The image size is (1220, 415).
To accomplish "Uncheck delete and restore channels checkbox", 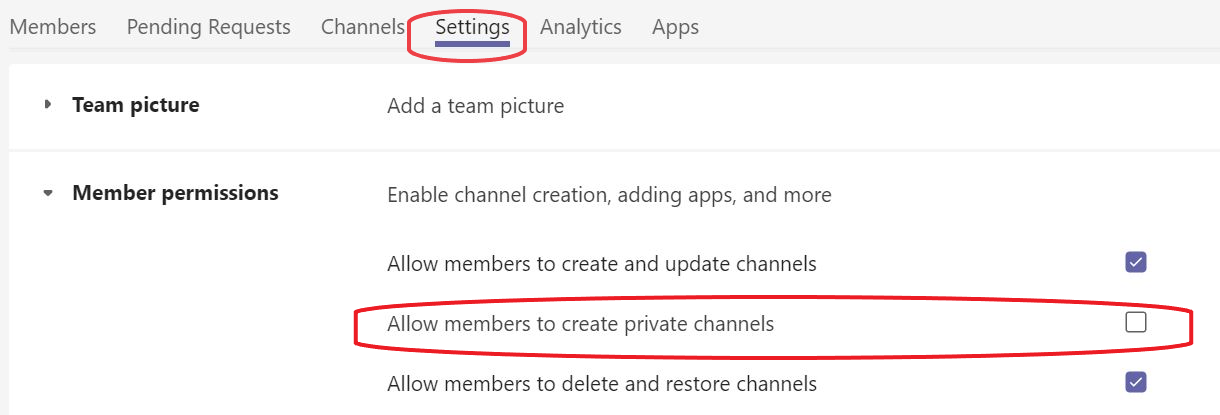I will click(x=1135, y=382).
